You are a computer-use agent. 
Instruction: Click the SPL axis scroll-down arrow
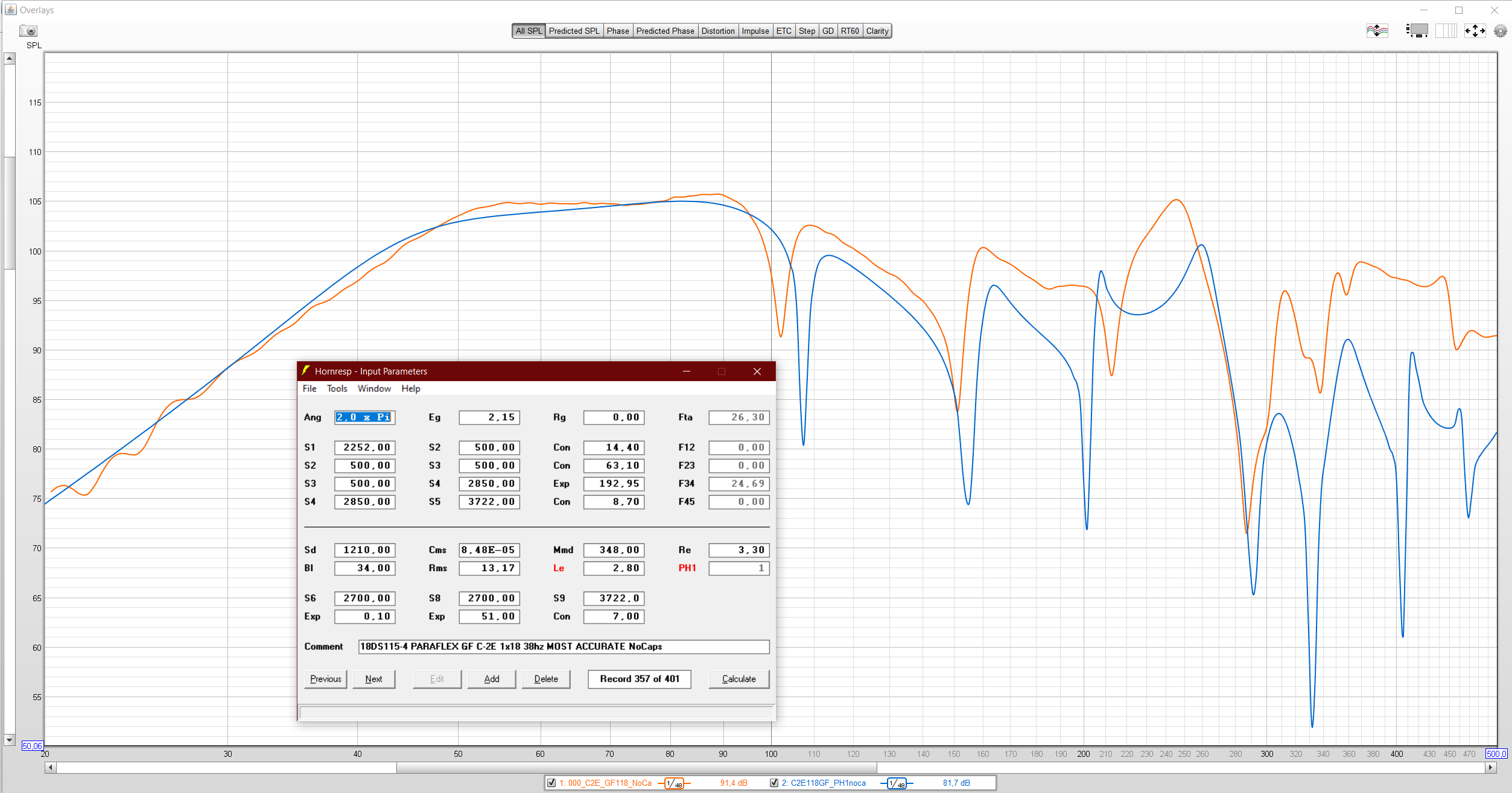coord(9,739)
